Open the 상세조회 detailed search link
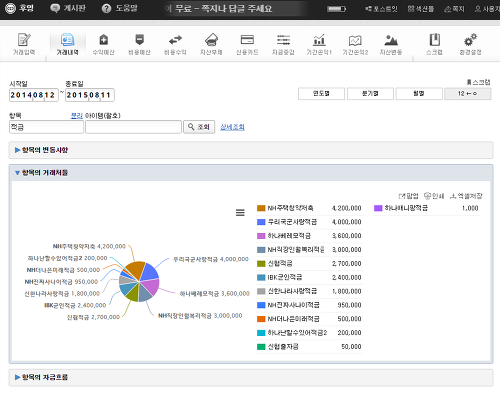Viewport: 500px width, 394px height. click(232, 127)
